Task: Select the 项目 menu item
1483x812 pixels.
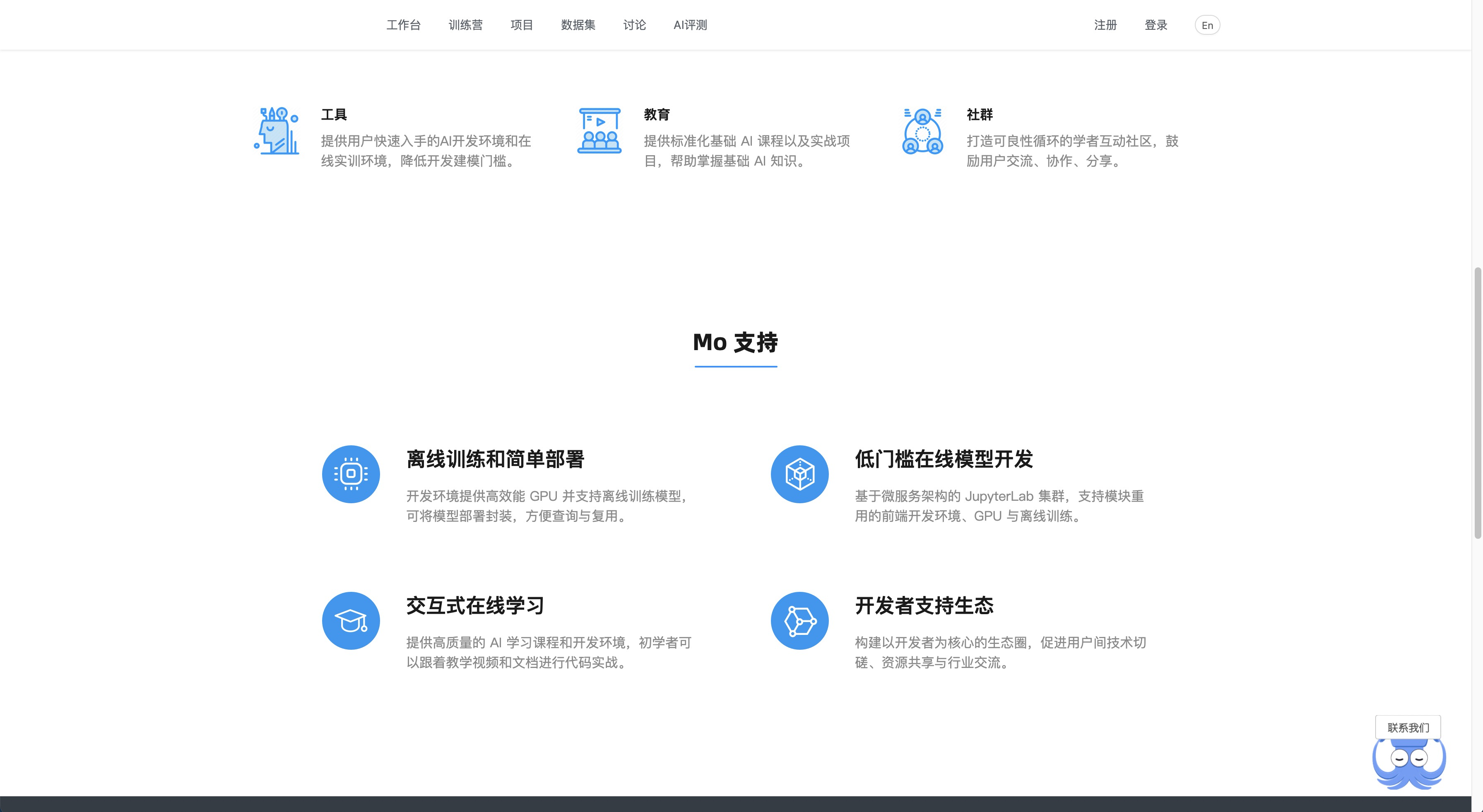Action: pos(522,25)
